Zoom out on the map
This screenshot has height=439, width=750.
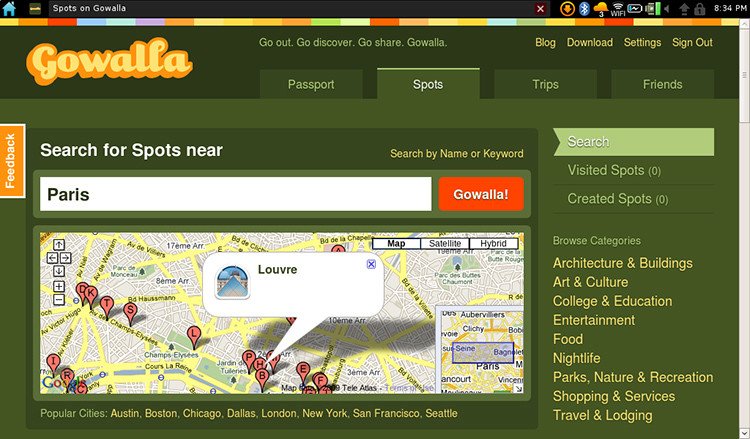pyautogui.click(x=59, y=300)
